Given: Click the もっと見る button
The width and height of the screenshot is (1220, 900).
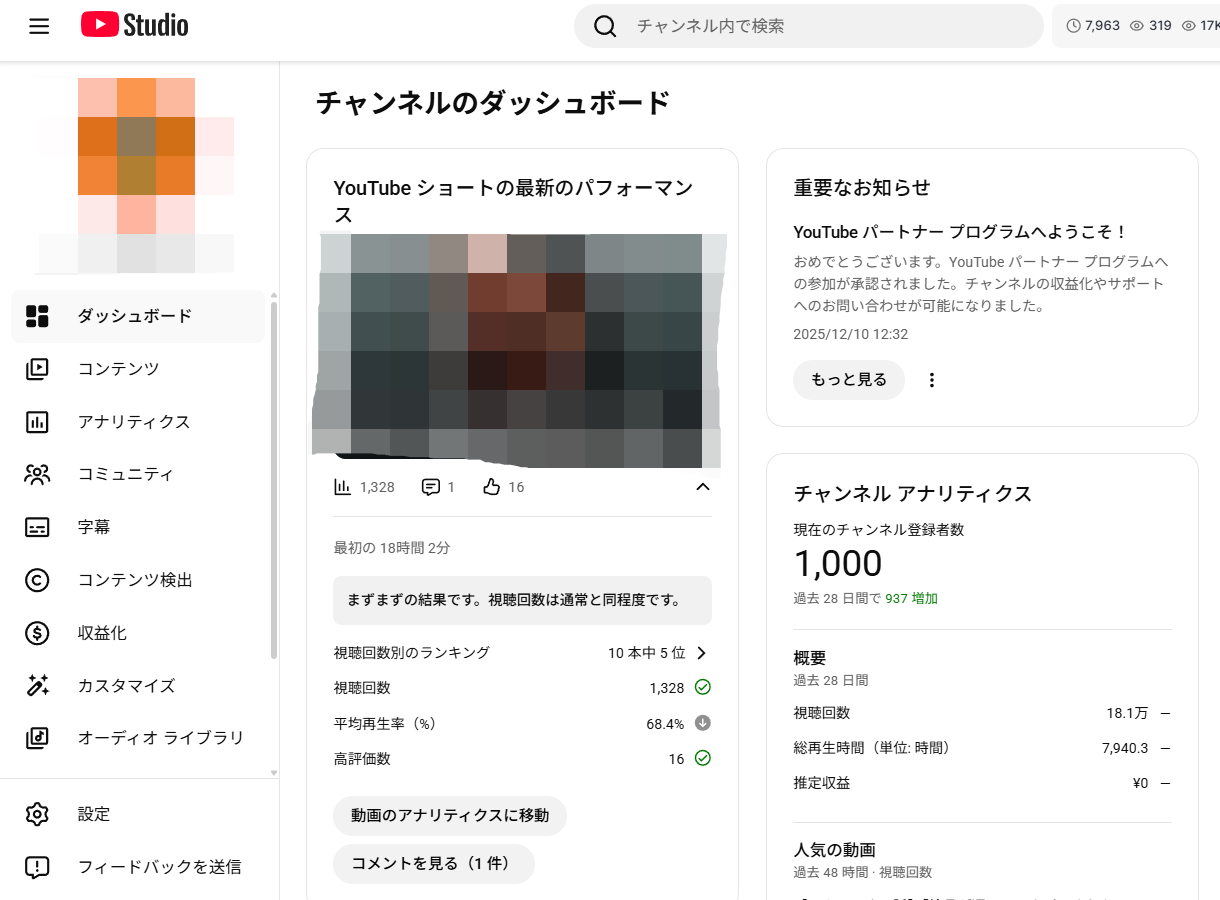Looking at the screenshot, I should [x=848, y=379].
